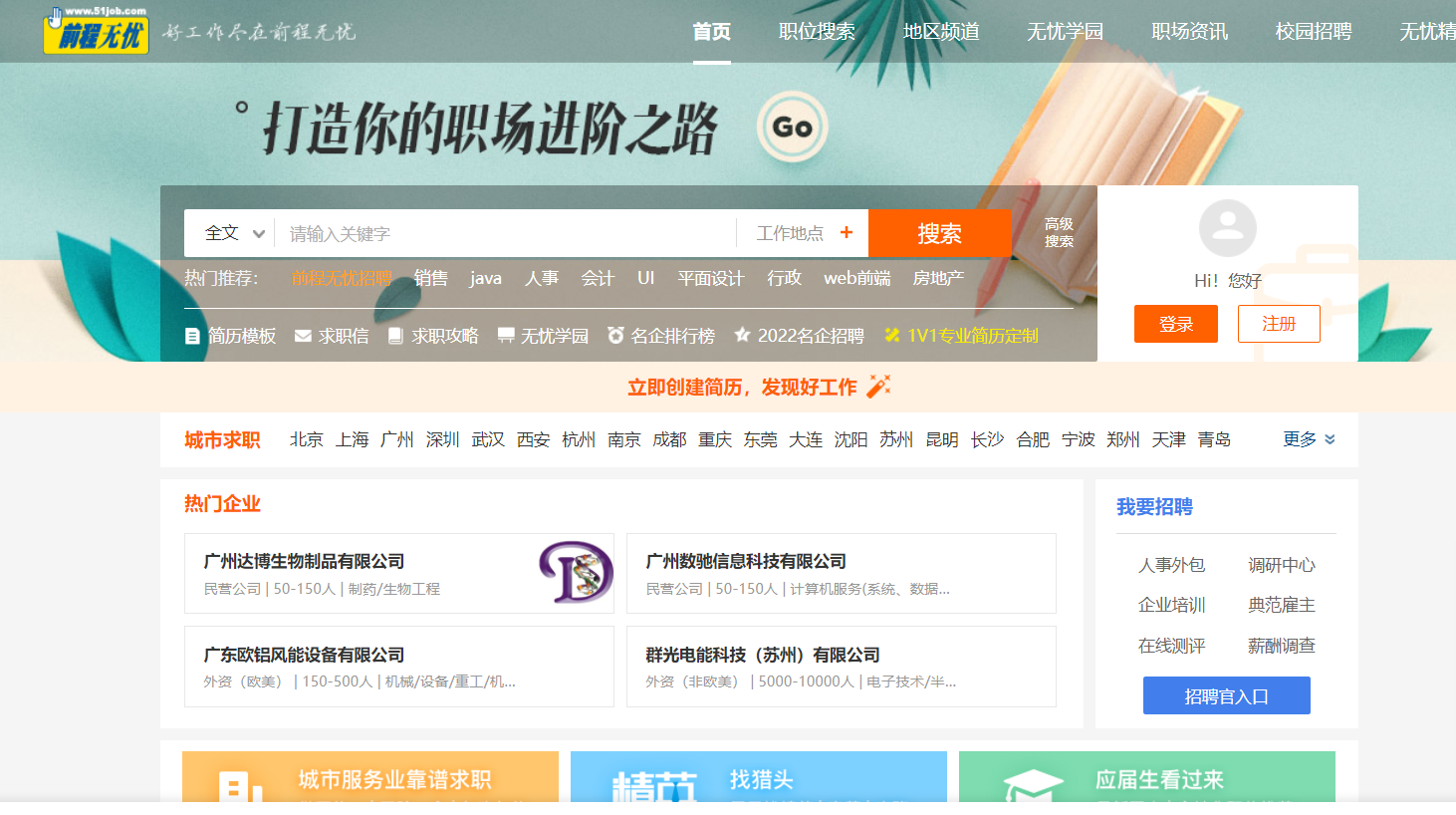
Task: Click the envelope icon for 求职信
Action: 303,336
